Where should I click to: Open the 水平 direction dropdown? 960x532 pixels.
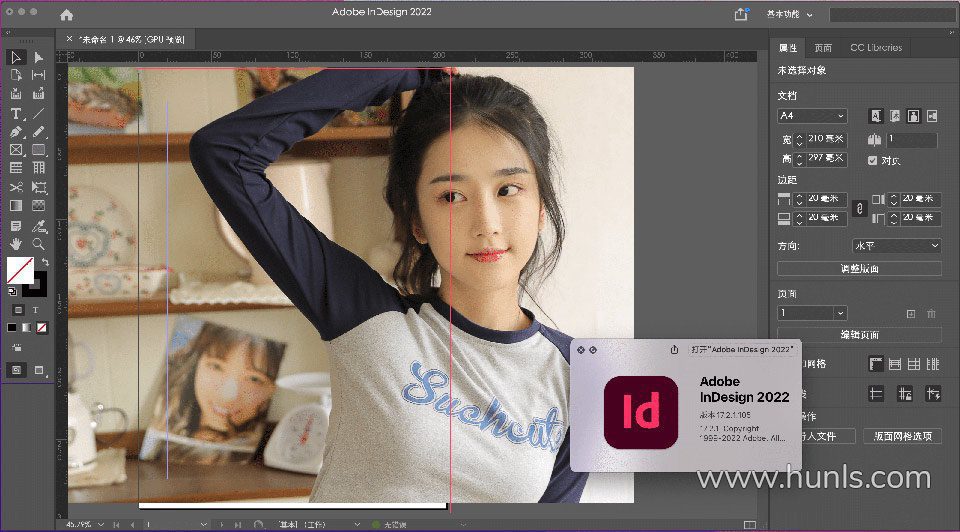[896, 246]
